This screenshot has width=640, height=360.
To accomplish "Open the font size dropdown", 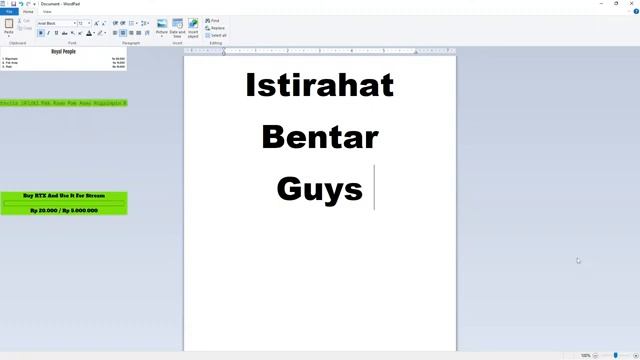I will [x=89, y=23].
